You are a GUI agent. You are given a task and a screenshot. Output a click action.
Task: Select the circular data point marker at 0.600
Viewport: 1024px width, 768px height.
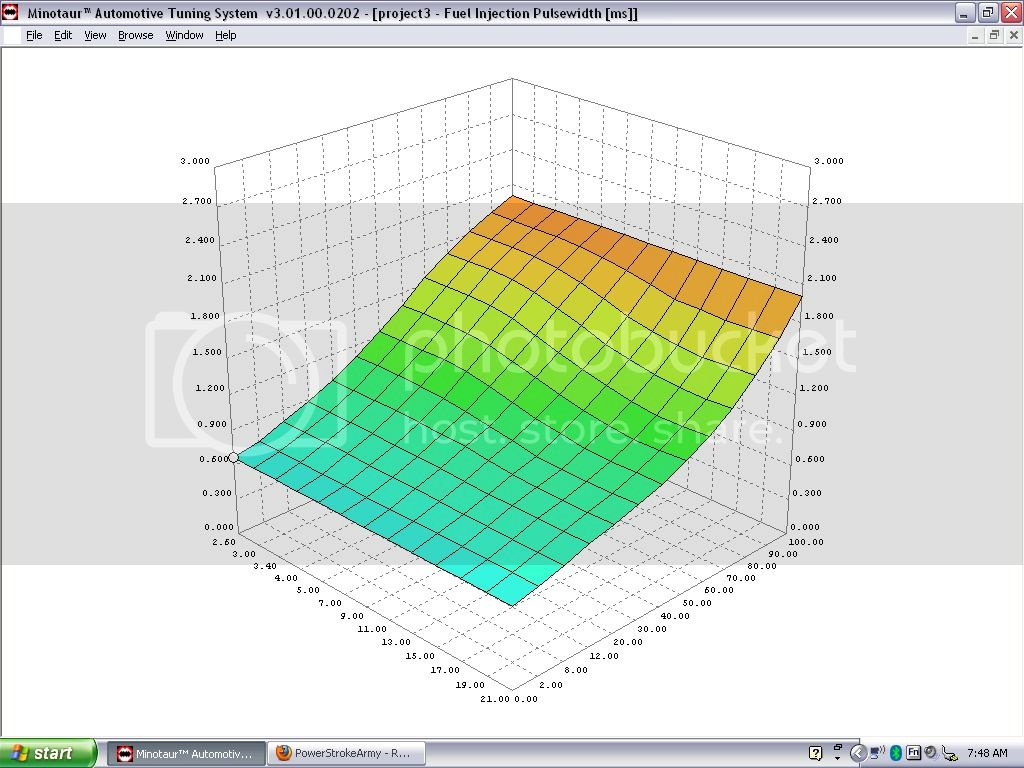(x=233, y=458)
